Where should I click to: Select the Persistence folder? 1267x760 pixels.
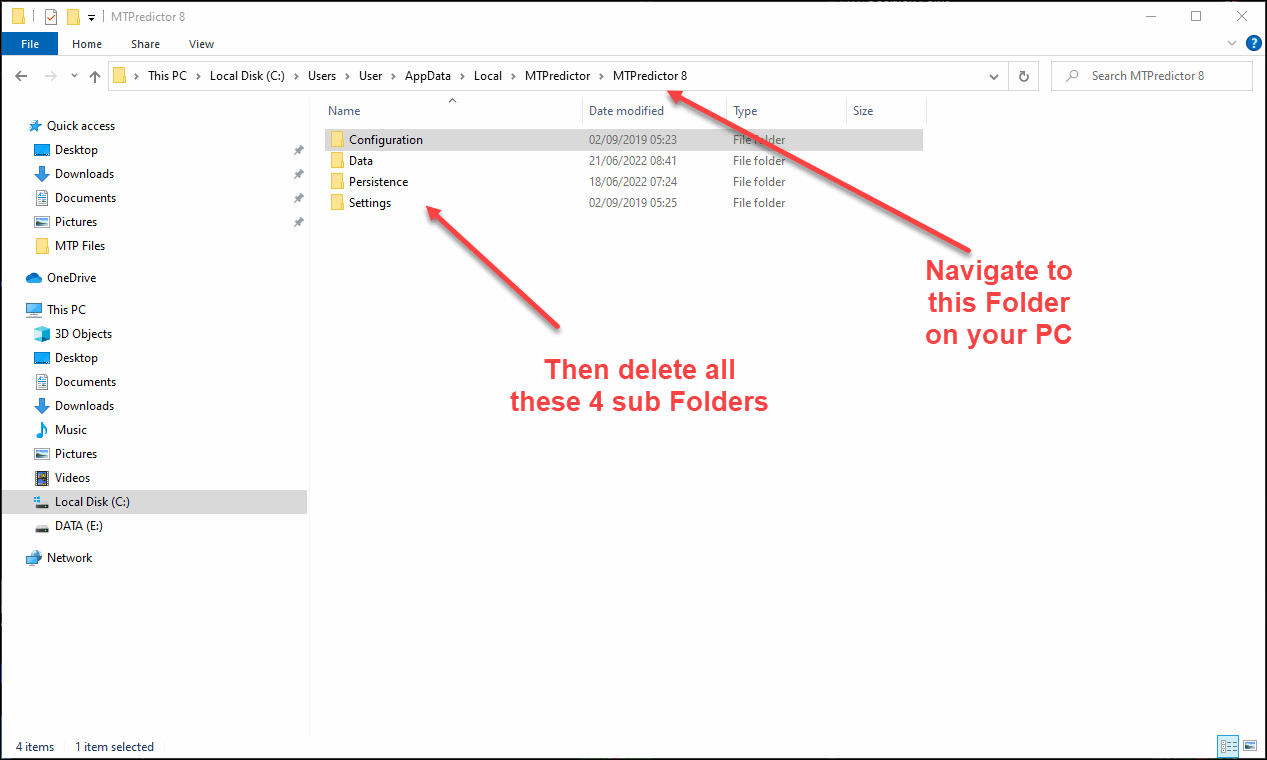[378, 182]
